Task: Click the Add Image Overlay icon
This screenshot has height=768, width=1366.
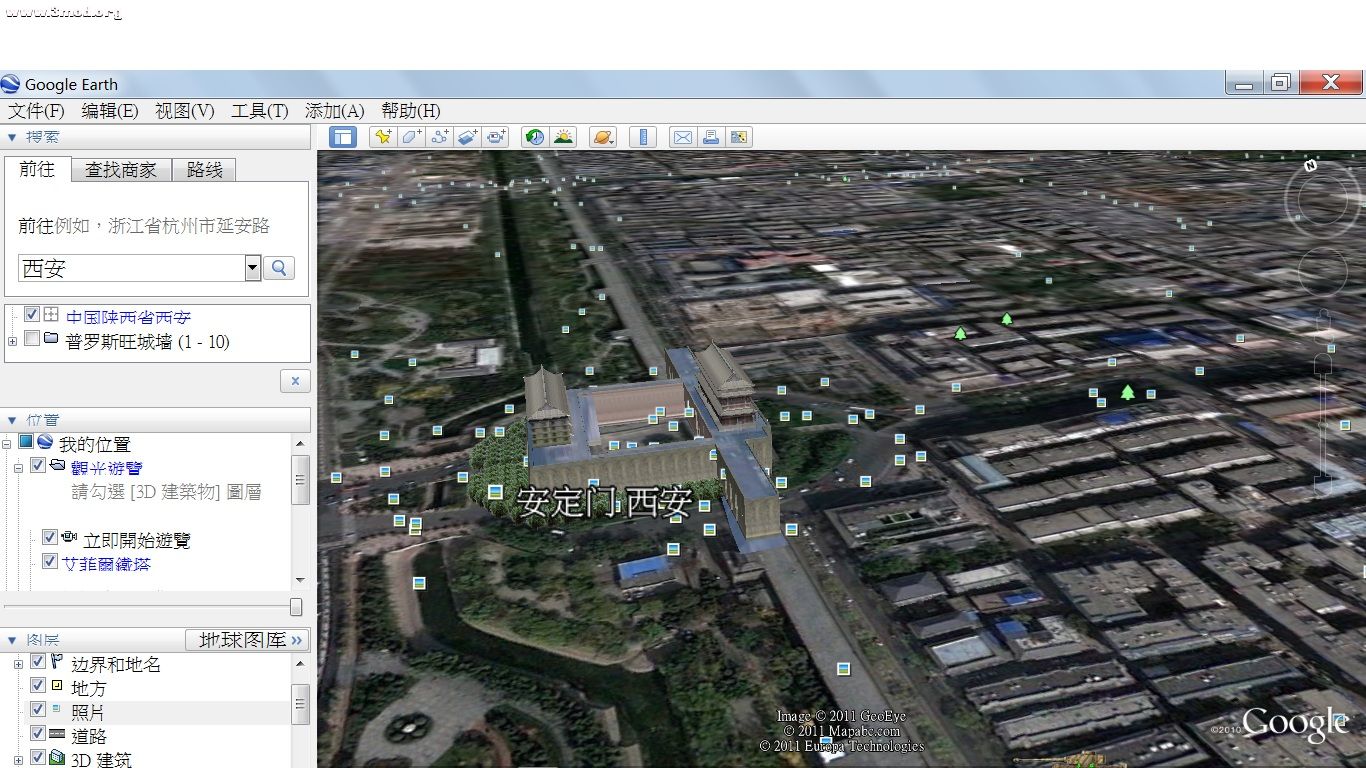Action: click(x=468, y=137)
